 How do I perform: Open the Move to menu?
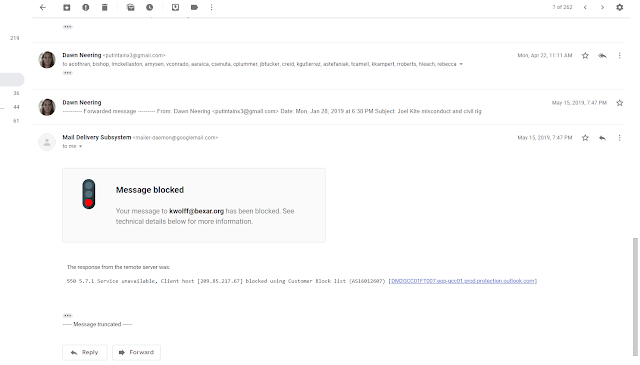pyautogui.click(x=176, y=7)
